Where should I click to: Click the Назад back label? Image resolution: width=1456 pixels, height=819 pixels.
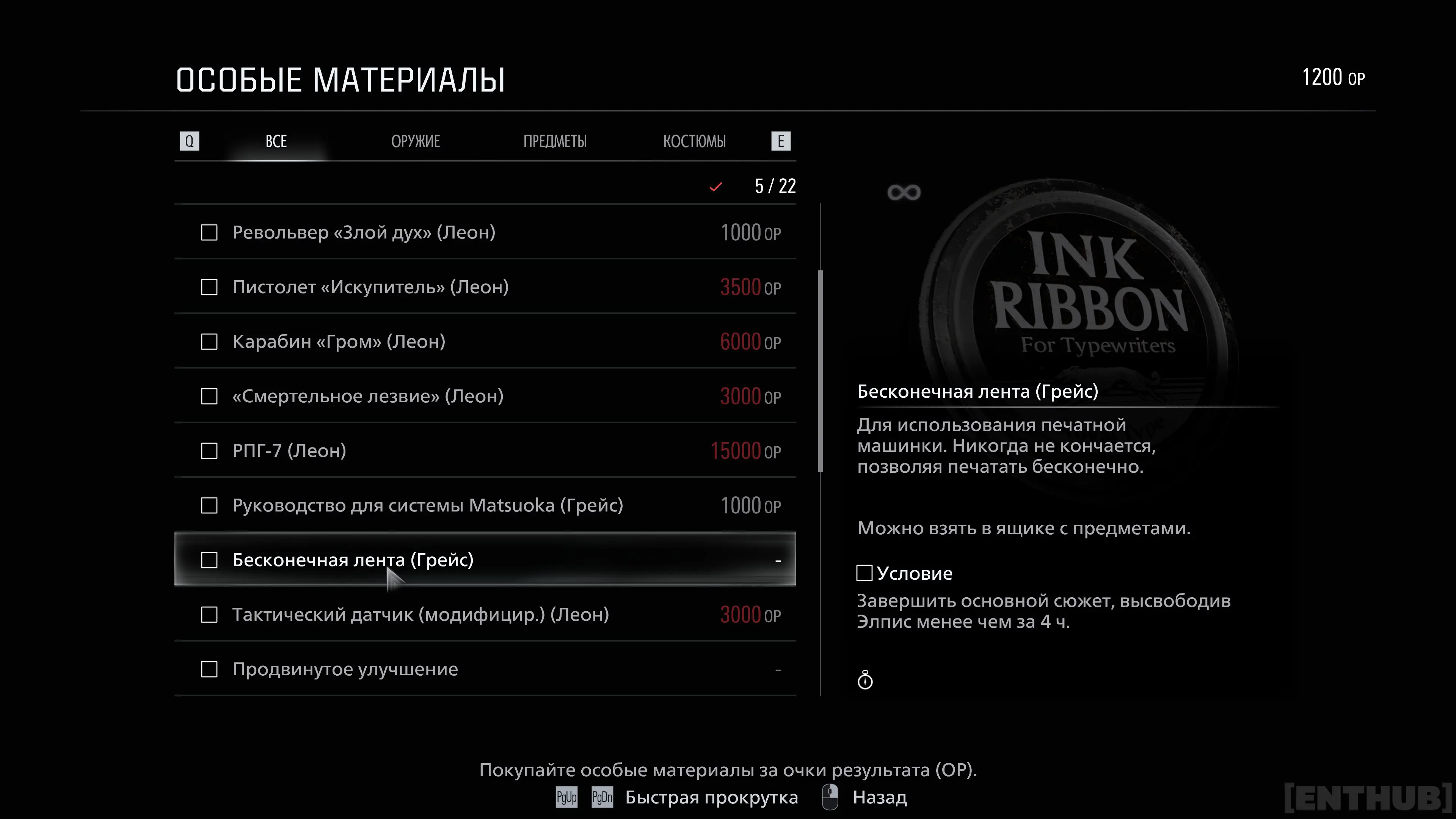coord(880,797)
